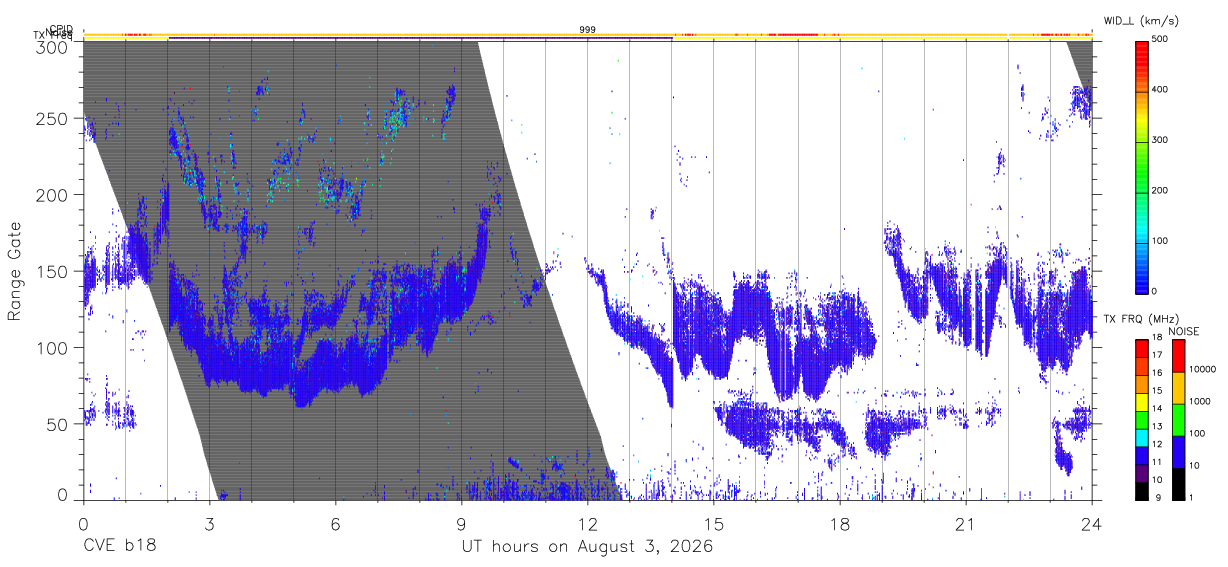Click the '999' CPID value at top
Image resolution: width=1228 pixels, height=567 pixels.
(588, 30)
